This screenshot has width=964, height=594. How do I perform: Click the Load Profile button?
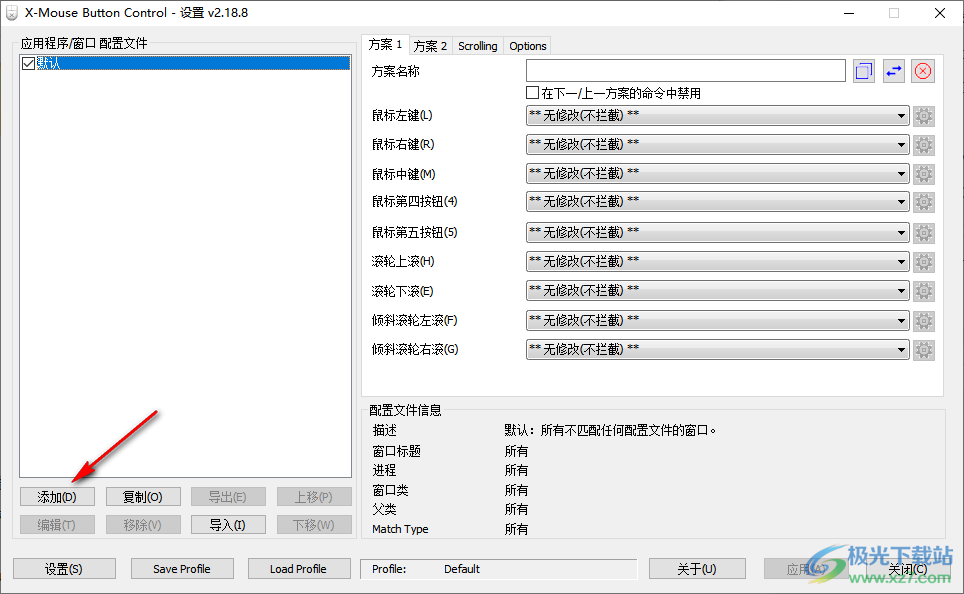tap(299, 569)
